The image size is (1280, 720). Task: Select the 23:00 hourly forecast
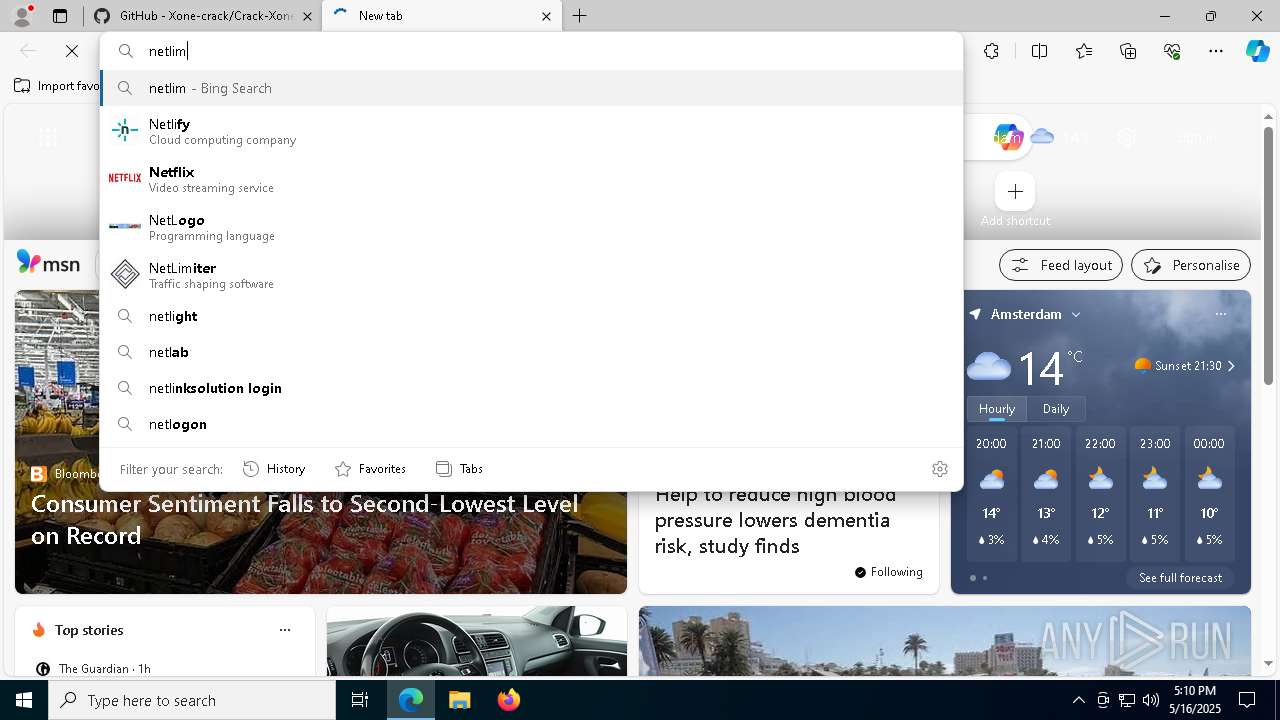click(x=1155, y=494)
